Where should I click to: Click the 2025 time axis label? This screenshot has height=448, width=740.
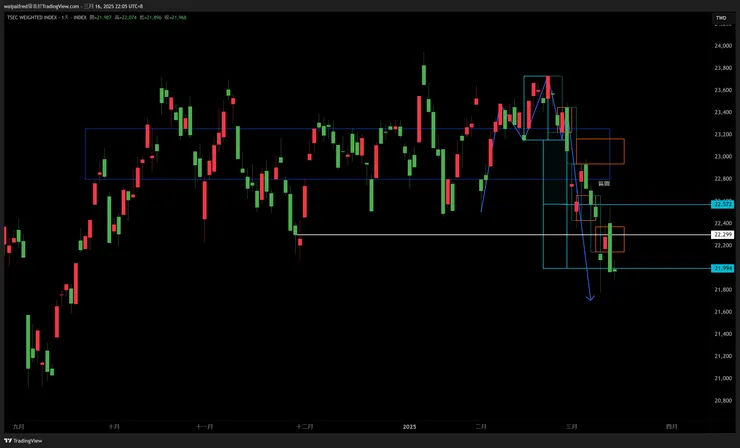click(x=409, y=427)
